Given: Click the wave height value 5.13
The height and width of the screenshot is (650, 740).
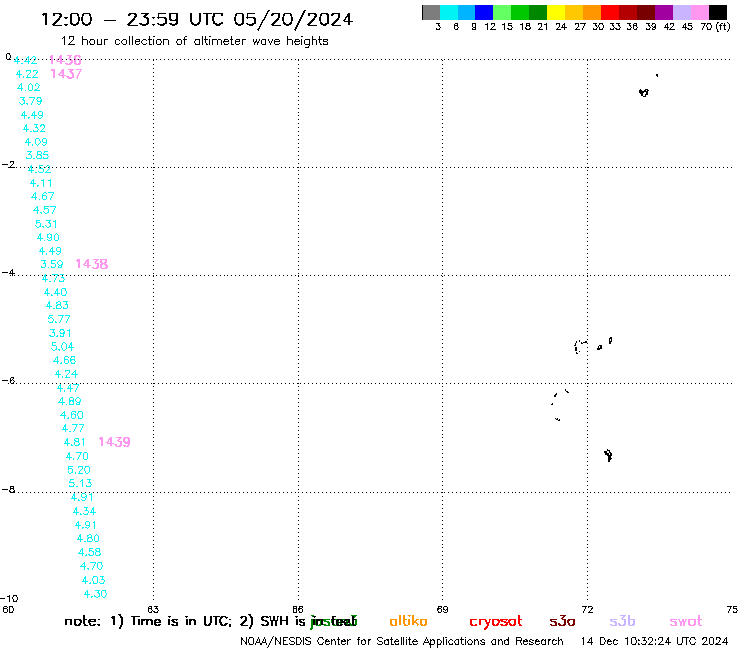Looking at the screenshot, I should (x=80, y=483).
